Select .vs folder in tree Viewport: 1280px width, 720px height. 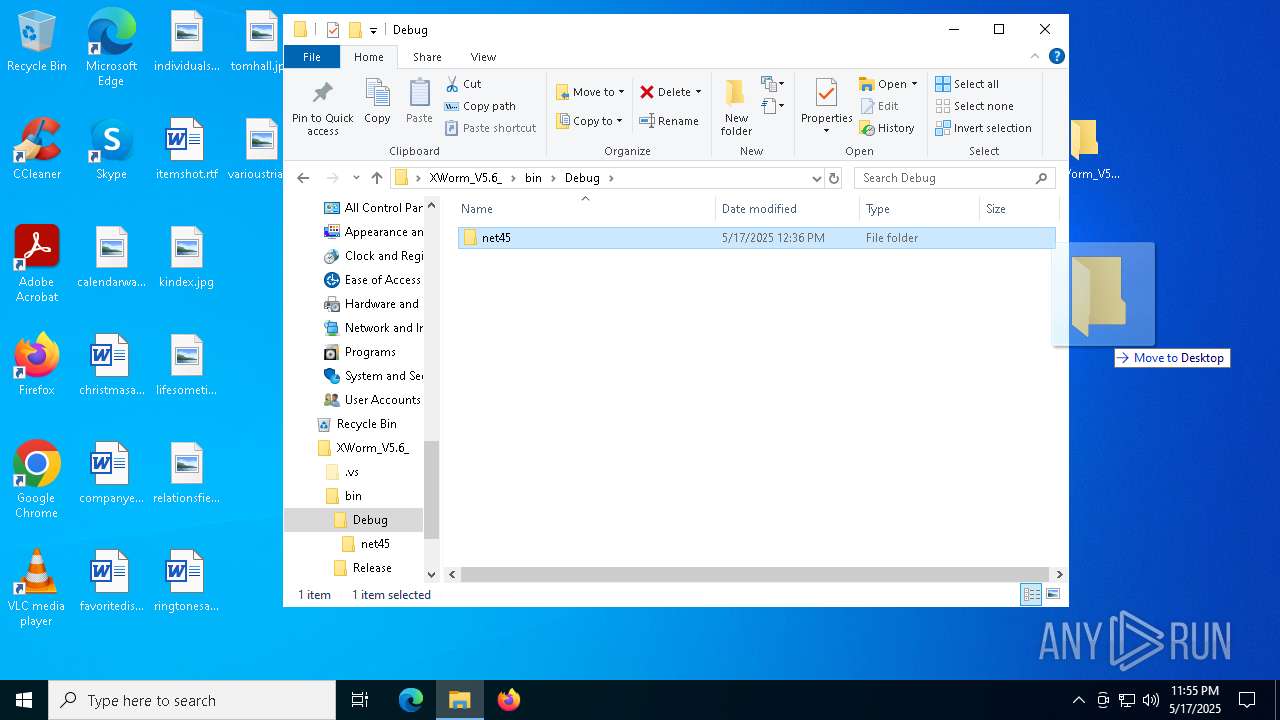point(343,472)
